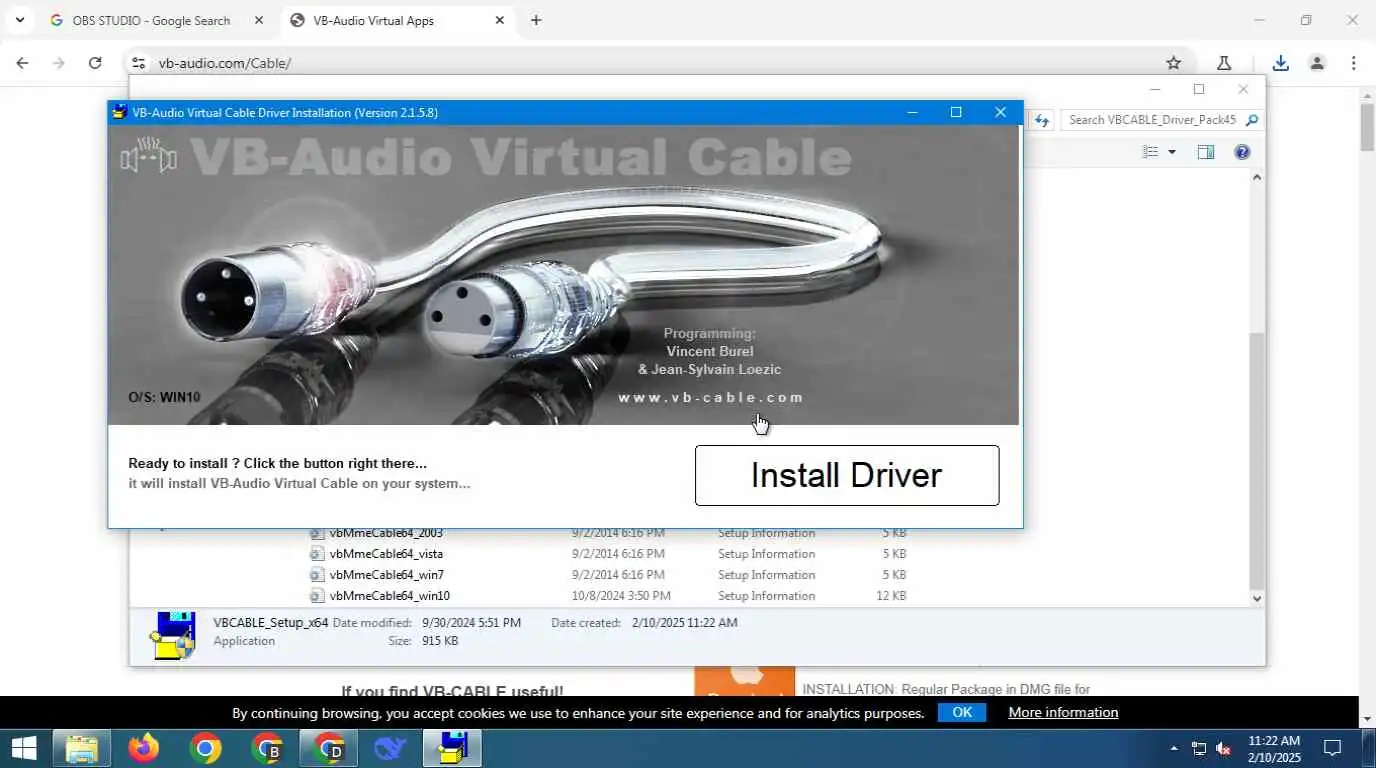Maximize the File Explorer window
Screen dimensions: 1376x768
1199,89
